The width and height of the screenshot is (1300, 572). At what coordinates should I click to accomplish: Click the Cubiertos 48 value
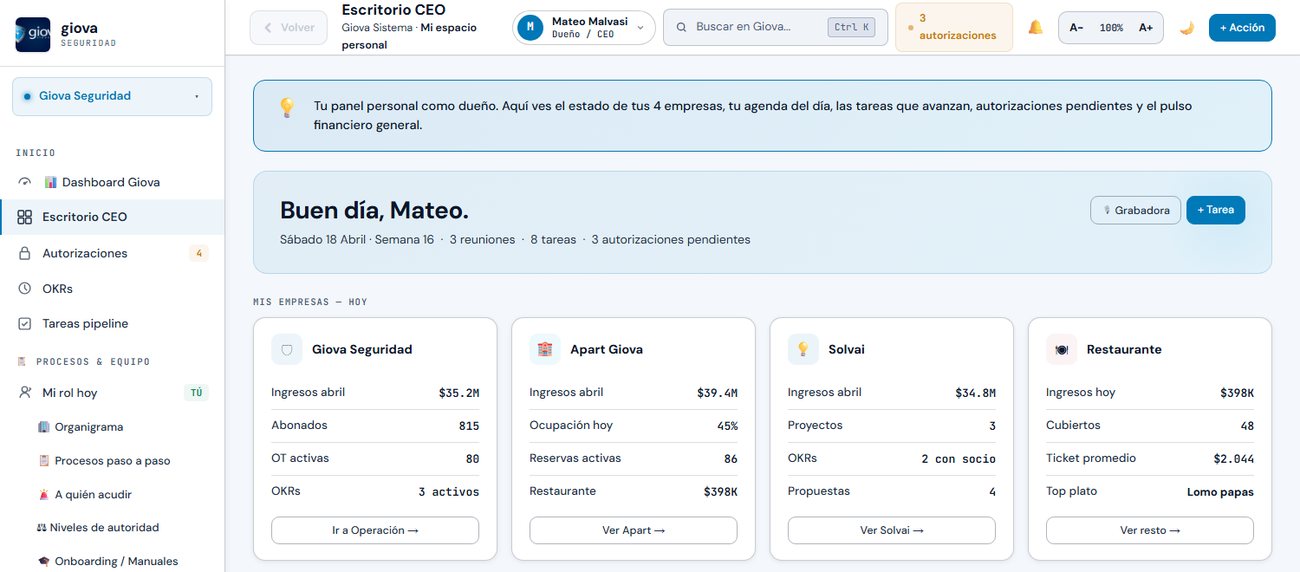coord(1247,426)
